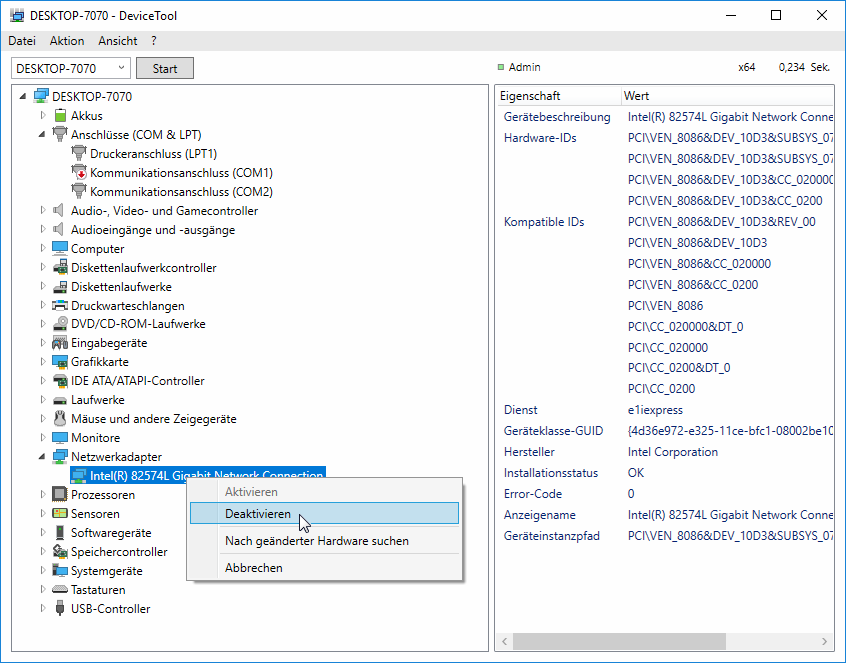
Task: Click the Druckeranschluss (LPT1) port icon
Action: coord(79,154)
